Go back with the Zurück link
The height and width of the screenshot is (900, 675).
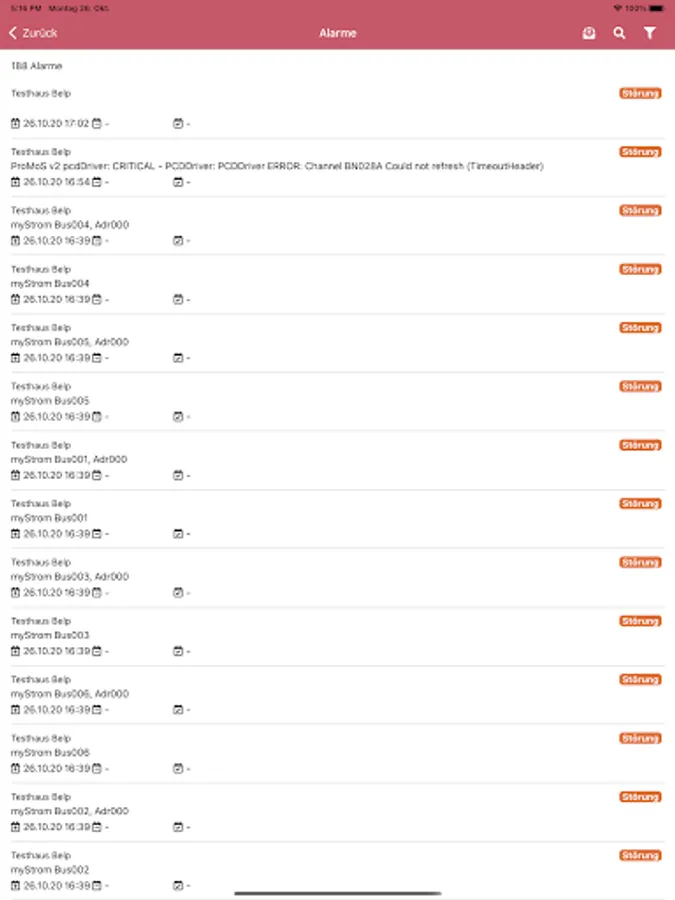[40, 33]
